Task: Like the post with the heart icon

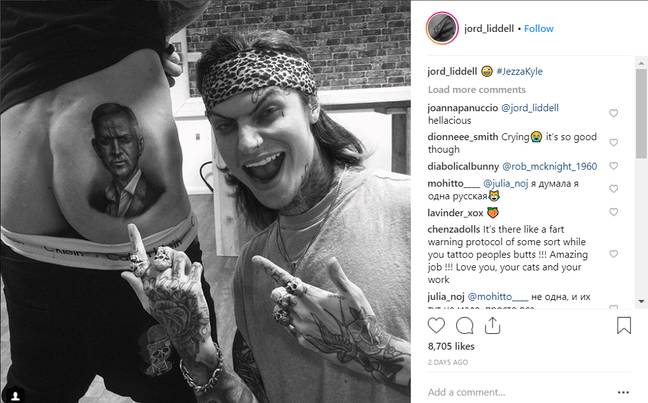Action: [x=436, y=325]
